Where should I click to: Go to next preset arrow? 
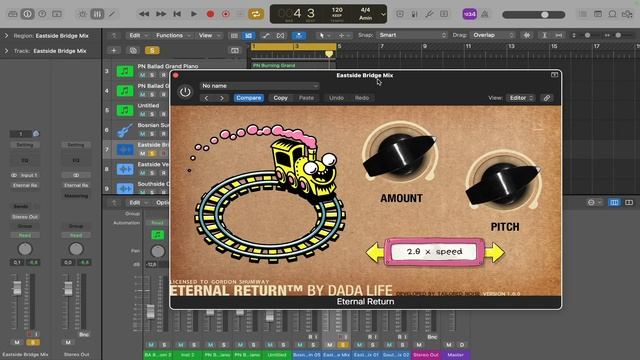click(222, 98)
